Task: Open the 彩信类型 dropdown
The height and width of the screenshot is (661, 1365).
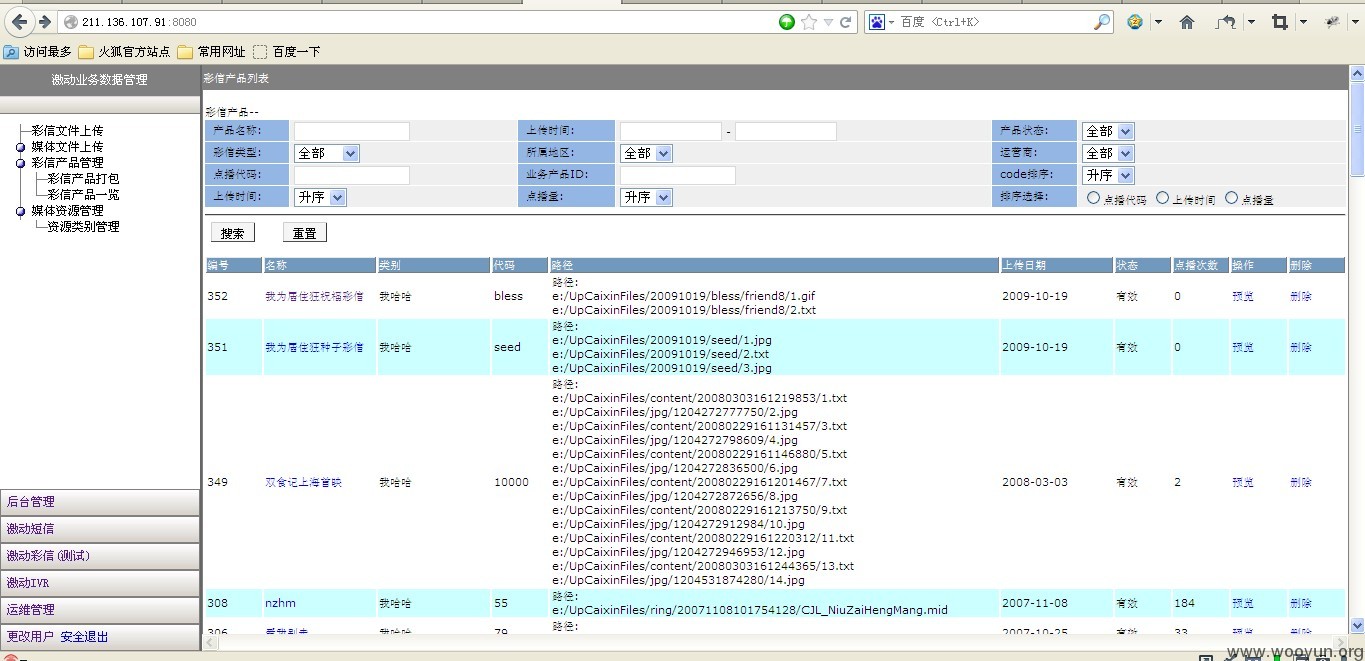Action: click(x=326, y=153)
